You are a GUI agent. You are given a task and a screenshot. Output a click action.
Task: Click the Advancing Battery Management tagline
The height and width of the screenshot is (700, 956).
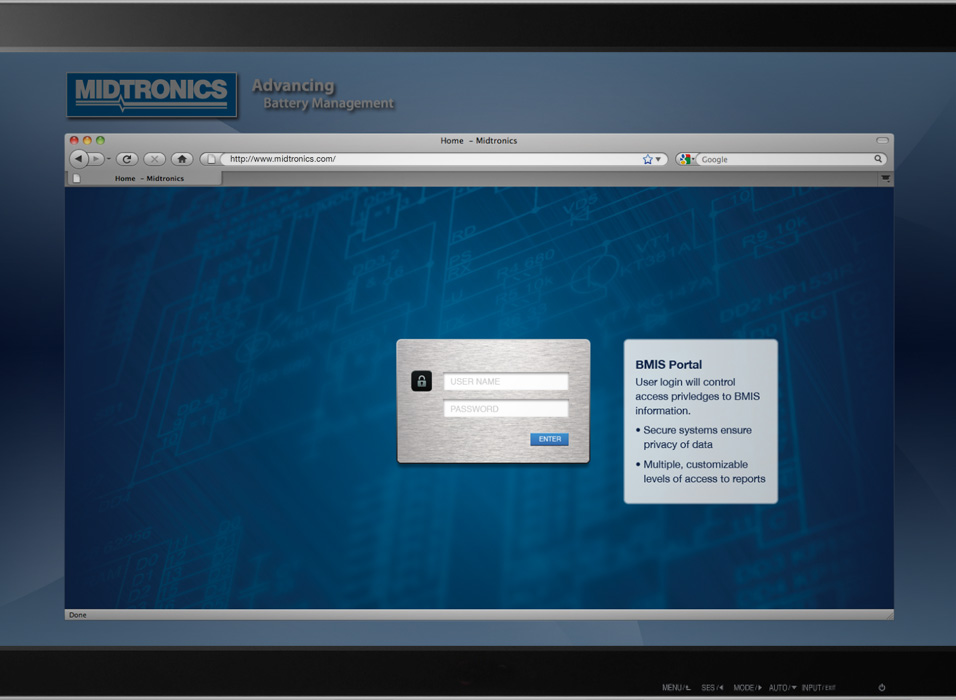[x=323, y=95]
